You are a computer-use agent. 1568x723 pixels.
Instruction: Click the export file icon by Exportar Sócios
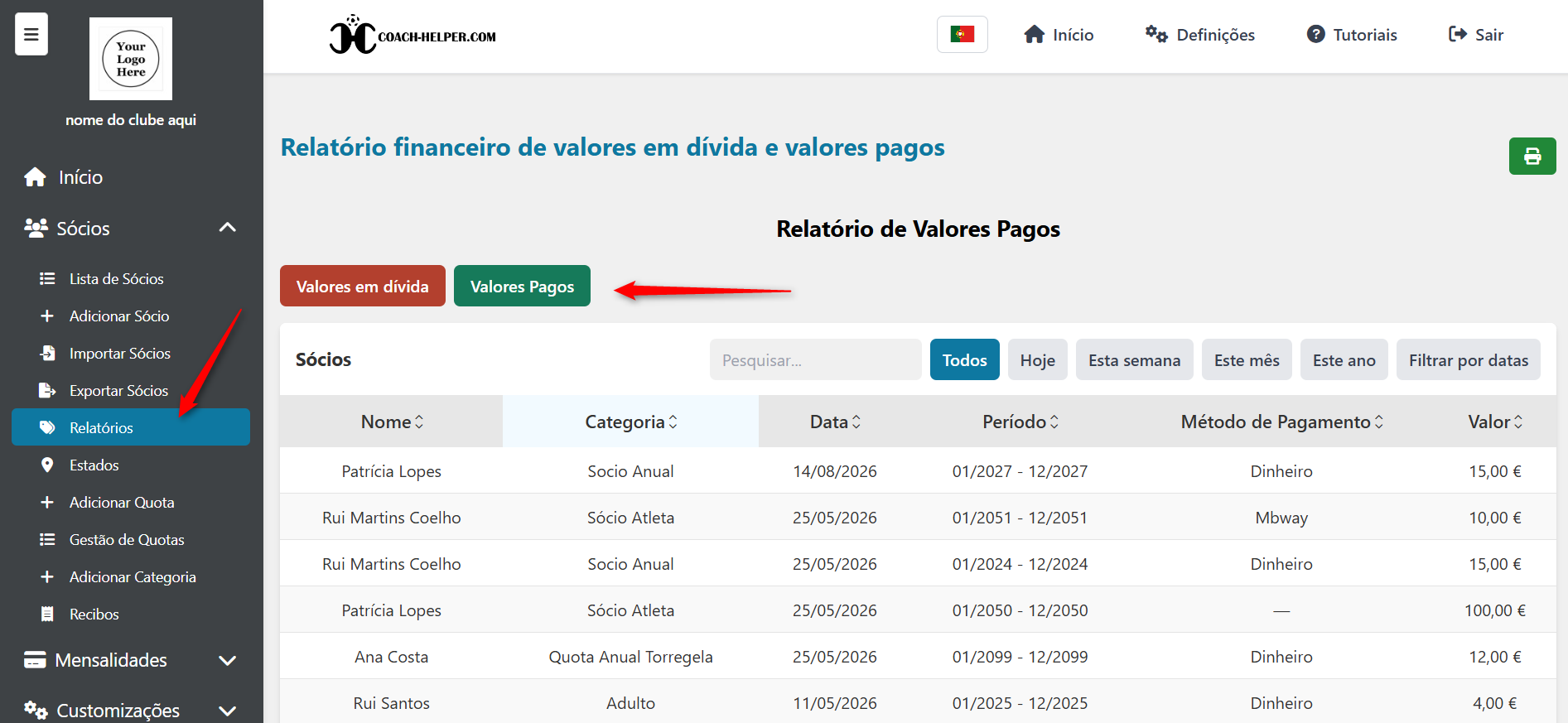tap(47, 391)
